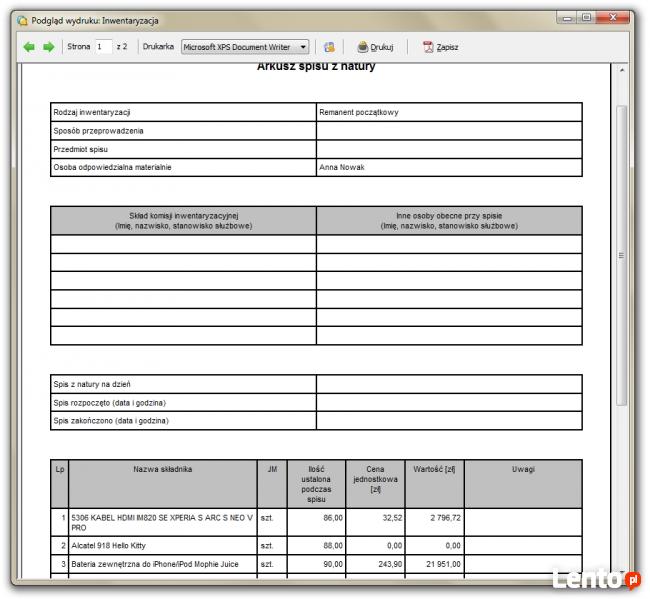The image size is (650, 599).
Task: Click the application icon in the title bar
Action: (22, 20)
